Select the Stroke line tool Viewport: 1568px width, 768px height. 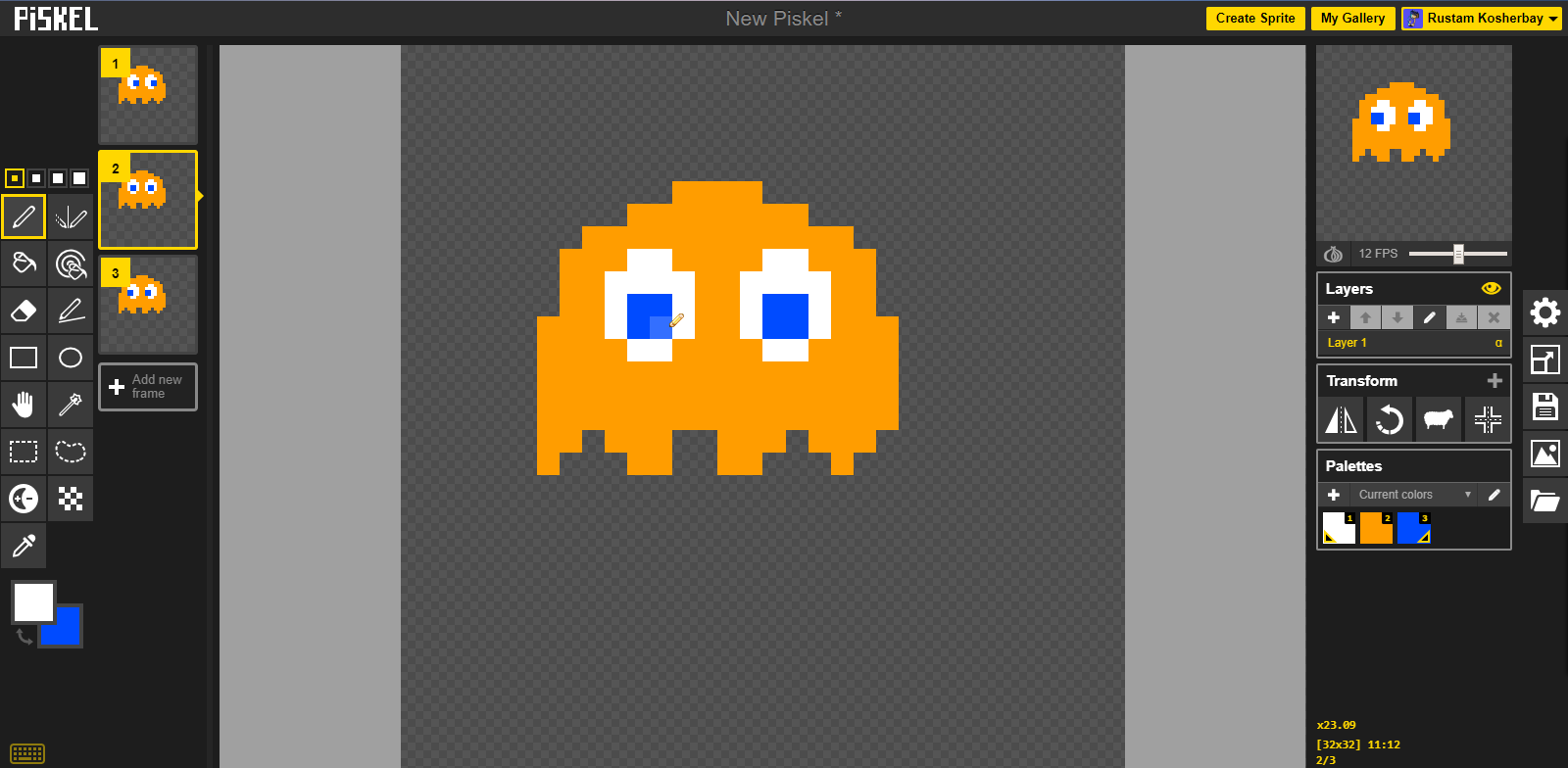point(71,311)
